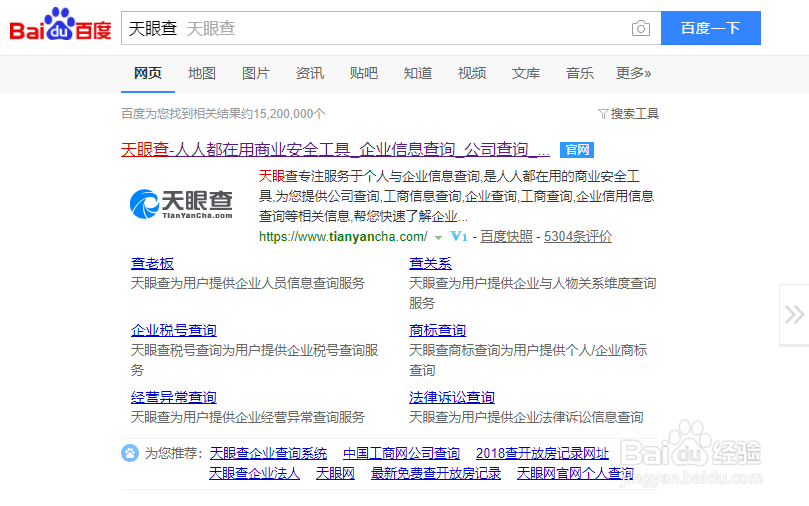Screen dimensions: 809x506
Task: Switch to the 文库 tab
Action: click(526, 73)
